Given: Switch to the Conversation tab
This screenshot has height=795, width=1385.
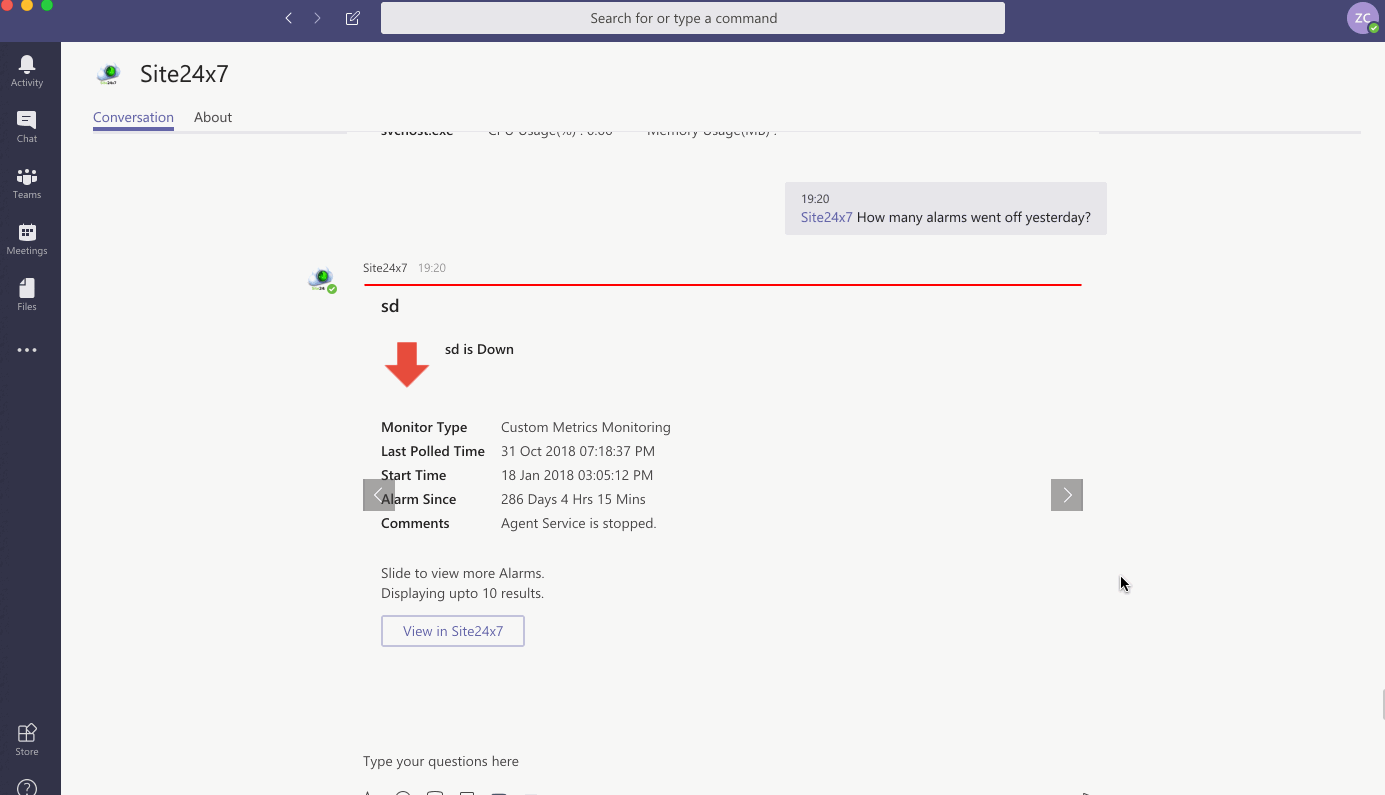Looking at the screenshot, I should point(133,117).
